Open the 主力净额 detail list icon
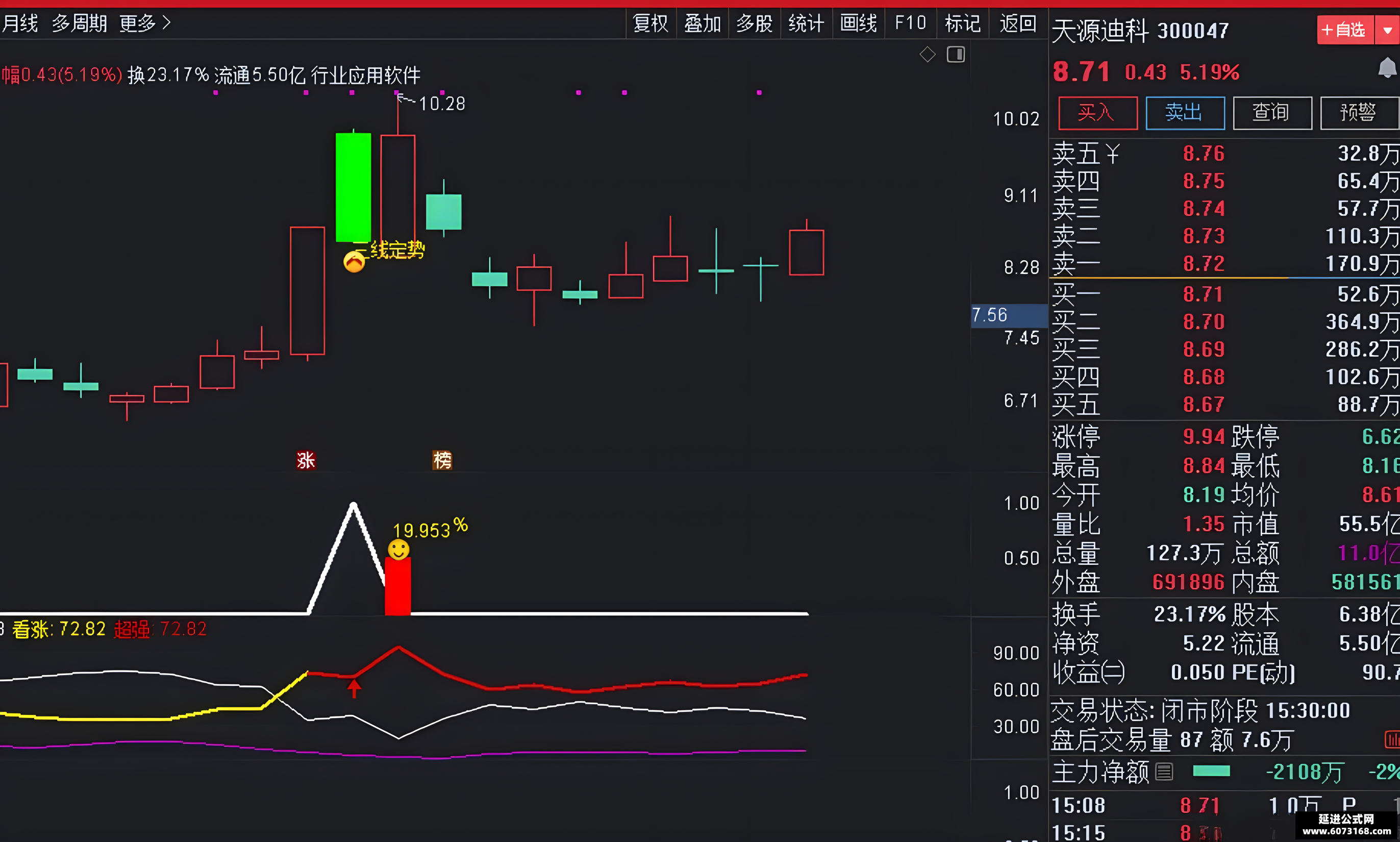This screenshot has height=842, width=1400. point(1164,772)
